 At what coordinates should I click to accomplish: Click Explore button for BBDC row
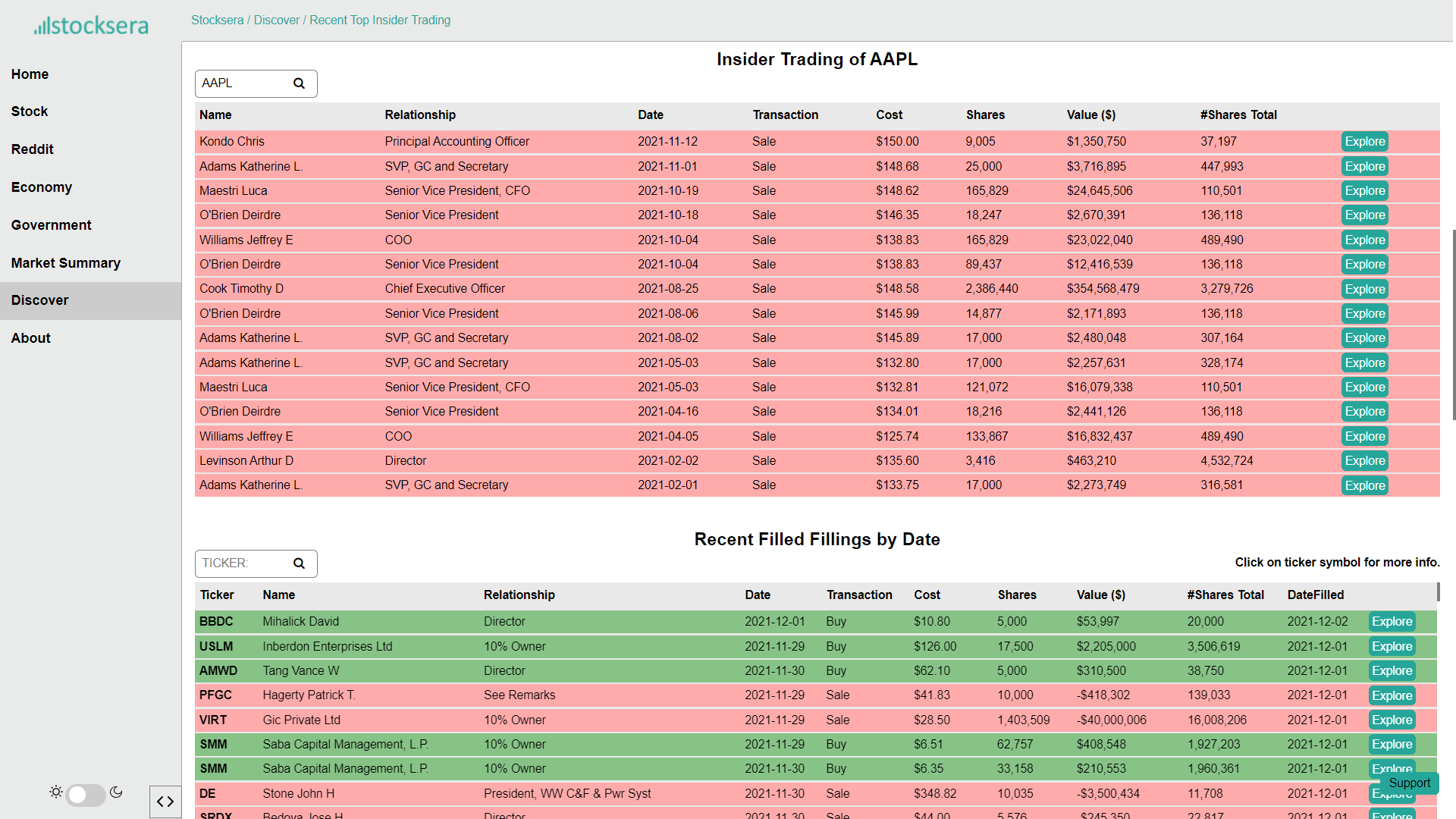(1392, 622)
